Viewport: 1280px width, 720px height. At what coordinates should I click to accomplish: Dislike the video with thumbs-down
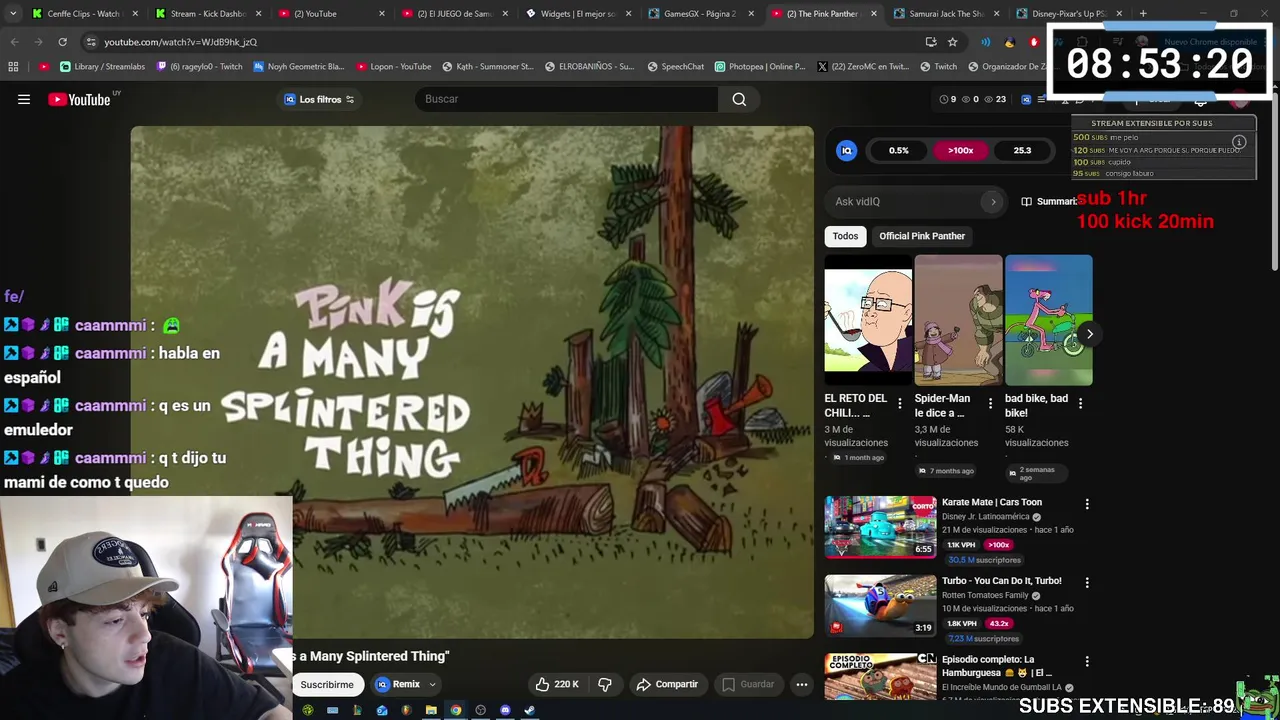point(605,684)
